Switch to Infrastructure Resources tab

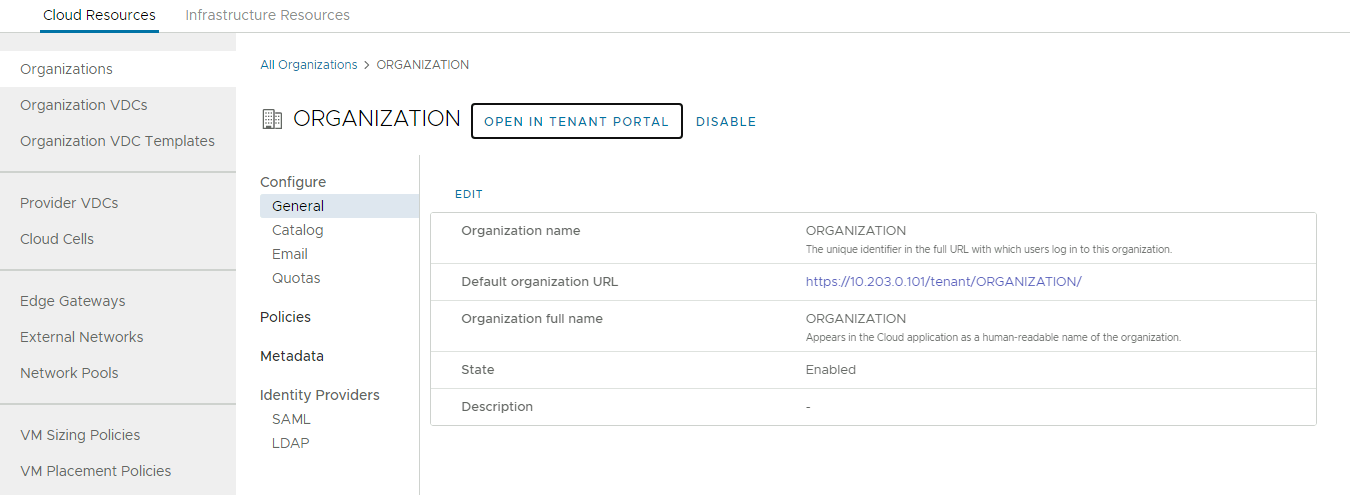coord(267,15)
